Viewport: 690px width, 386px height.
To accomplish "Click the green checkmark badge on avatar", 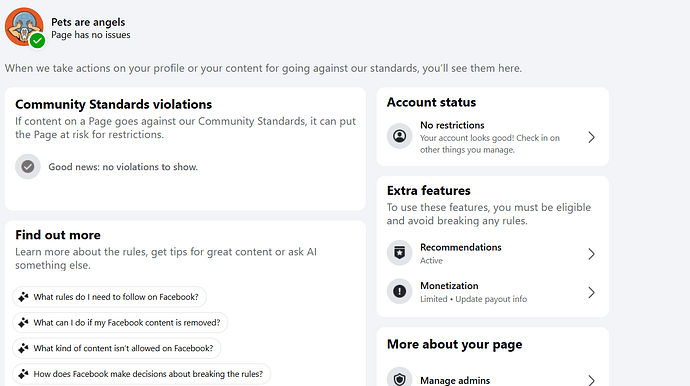I will click(37, 40).
